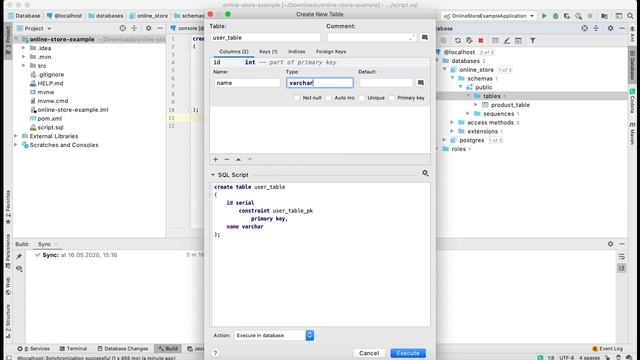Switch to Keys (1) tab
Viewport: 640px width, 360px height.
click(268, 51)
